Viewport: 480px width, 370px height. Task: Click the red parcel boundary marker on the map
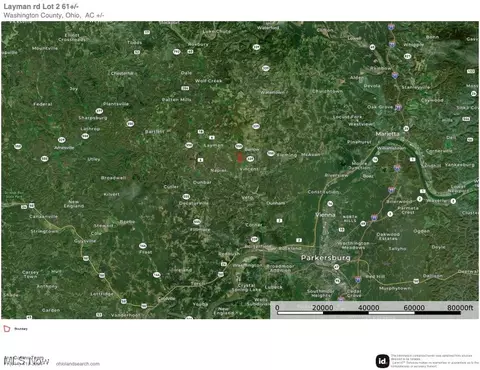tap(239, 157)
